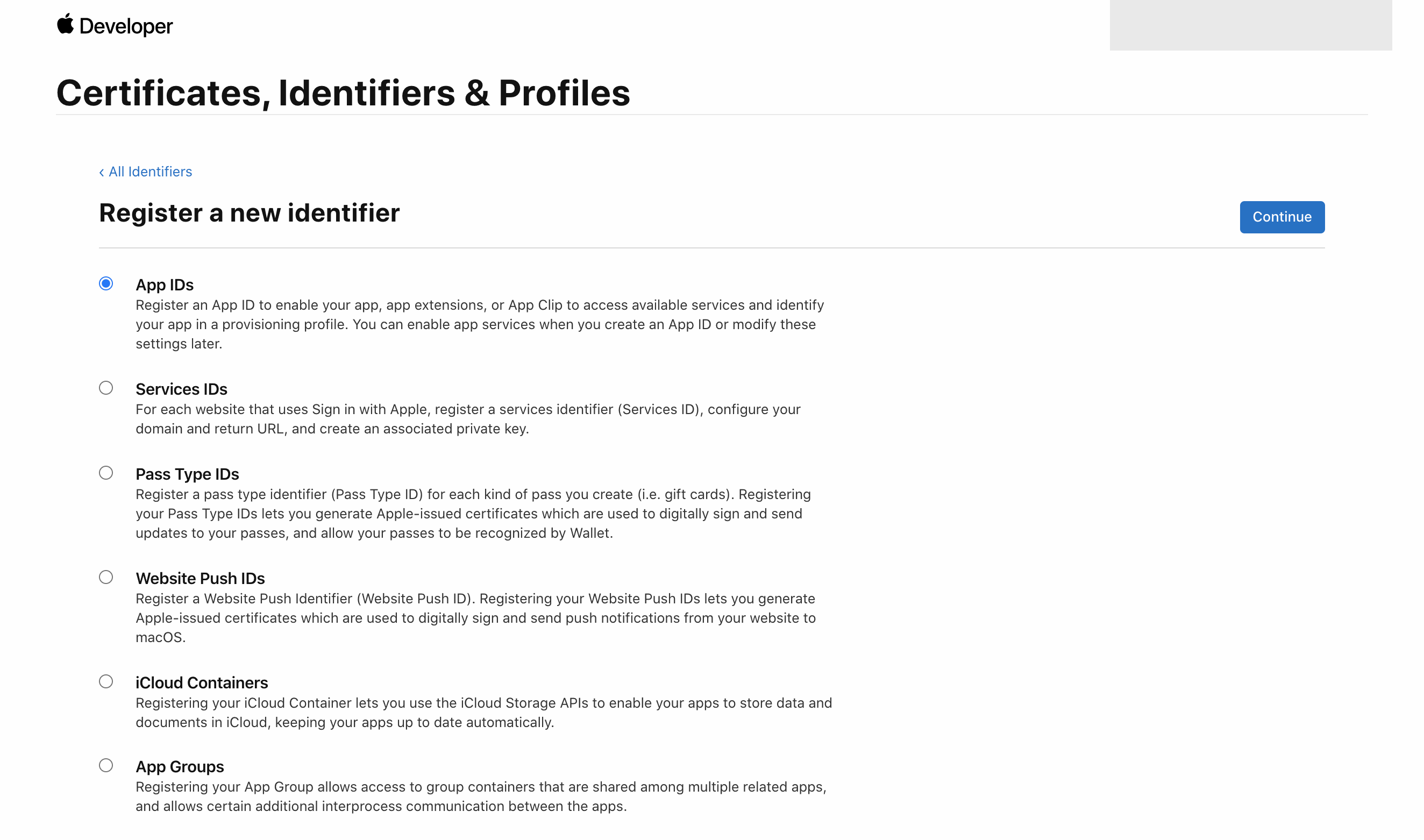Select the App IDs radio button

106,283
